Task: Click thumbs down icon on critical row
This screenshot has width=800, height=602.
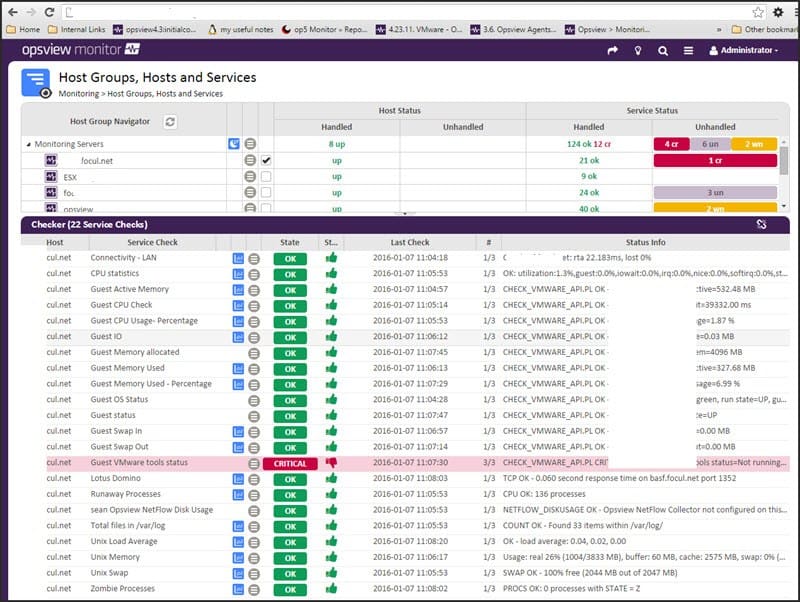Action: point(332,463)
